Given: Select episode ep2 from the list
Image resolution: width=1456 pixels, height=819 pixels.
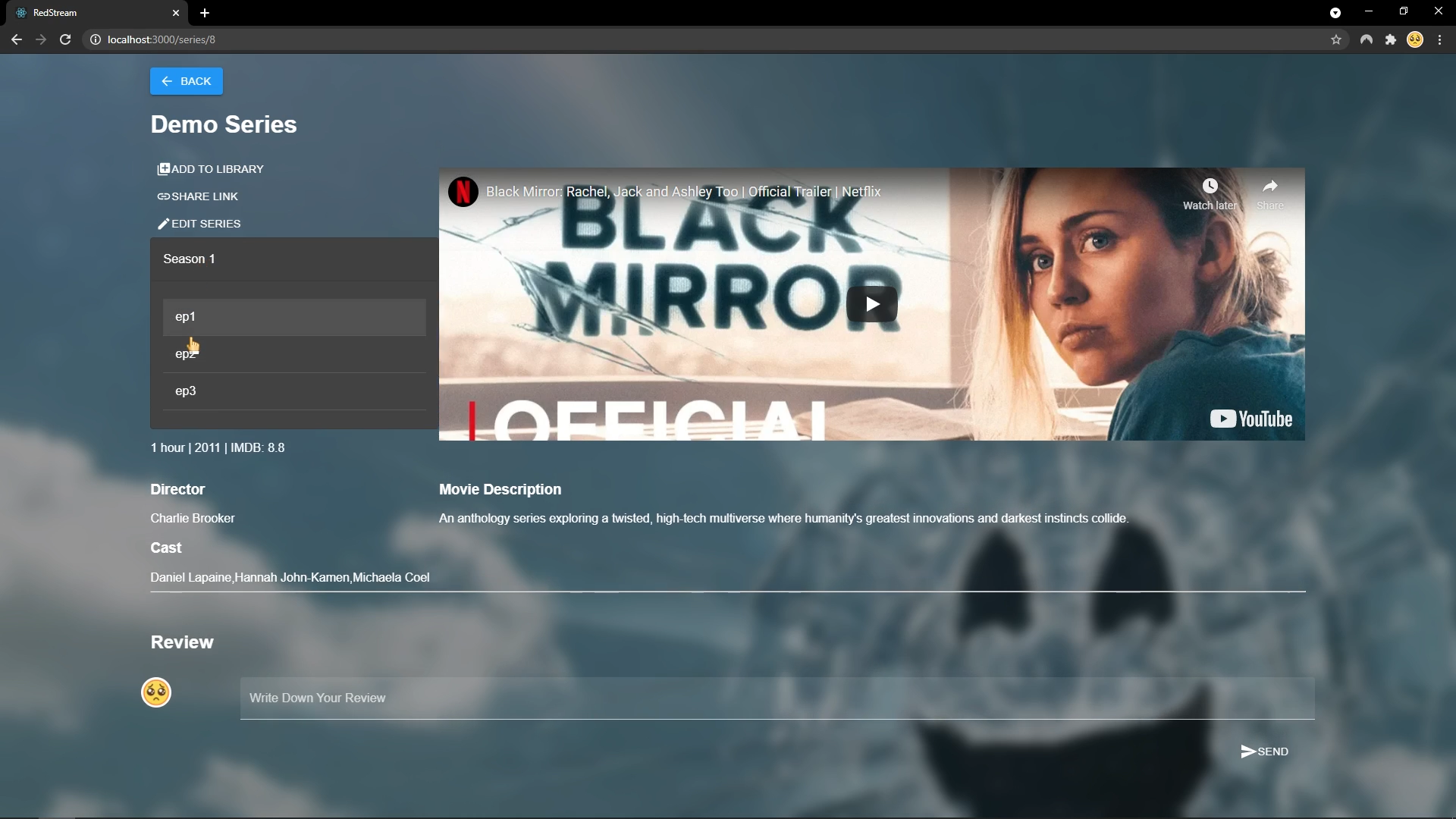Looking at the screenshot, I should pos(294,354).
